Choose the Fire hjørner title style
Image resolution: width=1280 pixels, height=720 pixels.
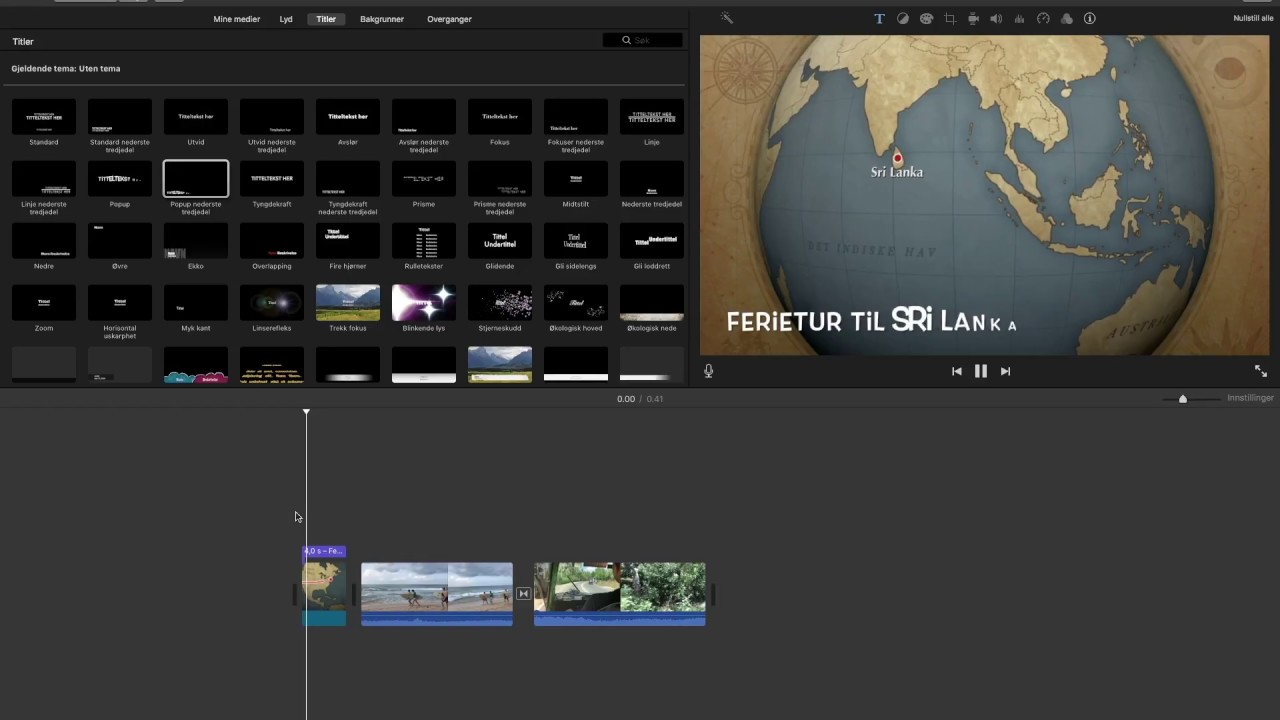(x=348, y=241)
